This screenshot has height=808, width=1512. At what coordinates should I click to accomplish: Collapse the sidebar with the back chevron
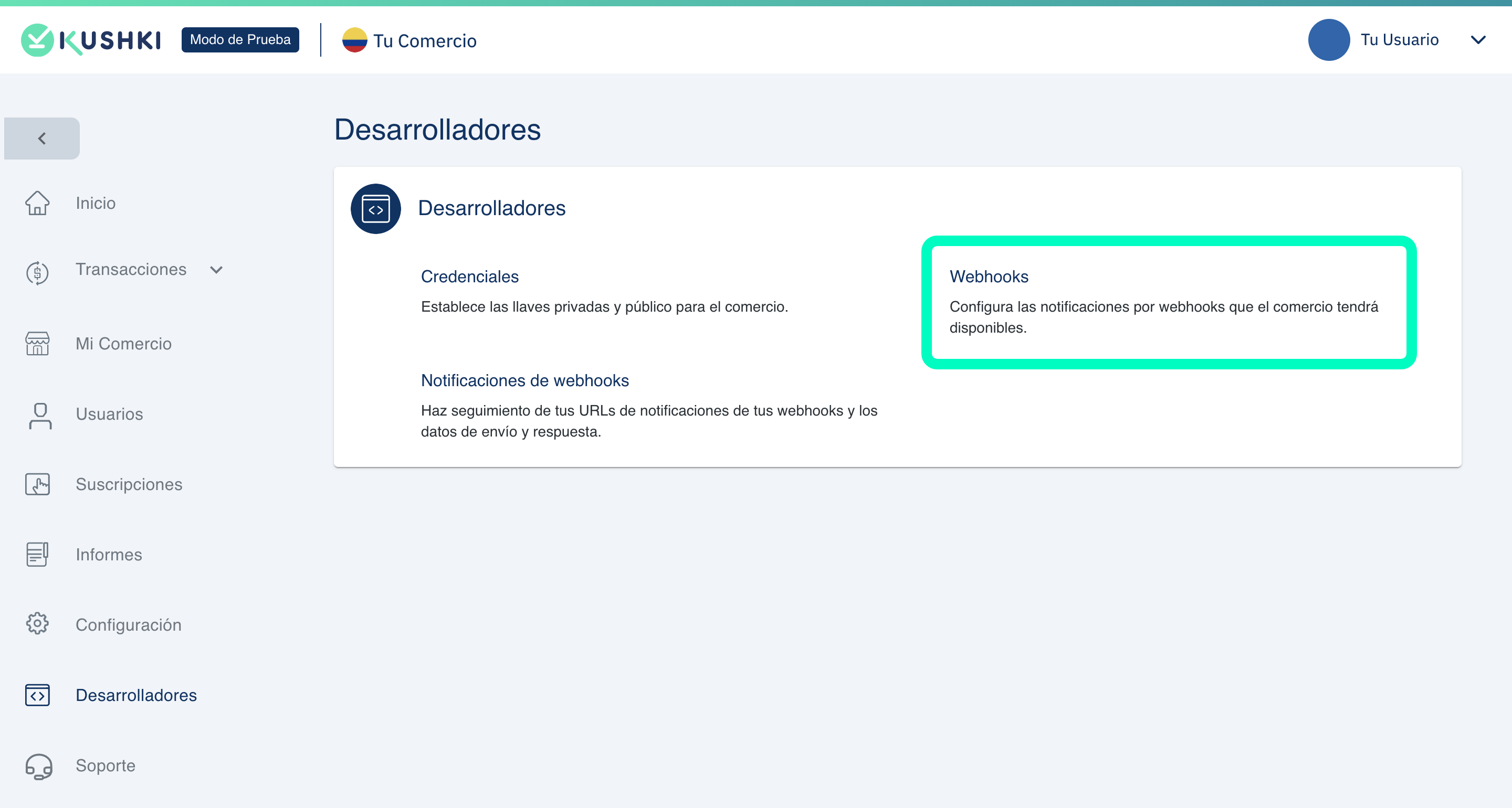41,139
